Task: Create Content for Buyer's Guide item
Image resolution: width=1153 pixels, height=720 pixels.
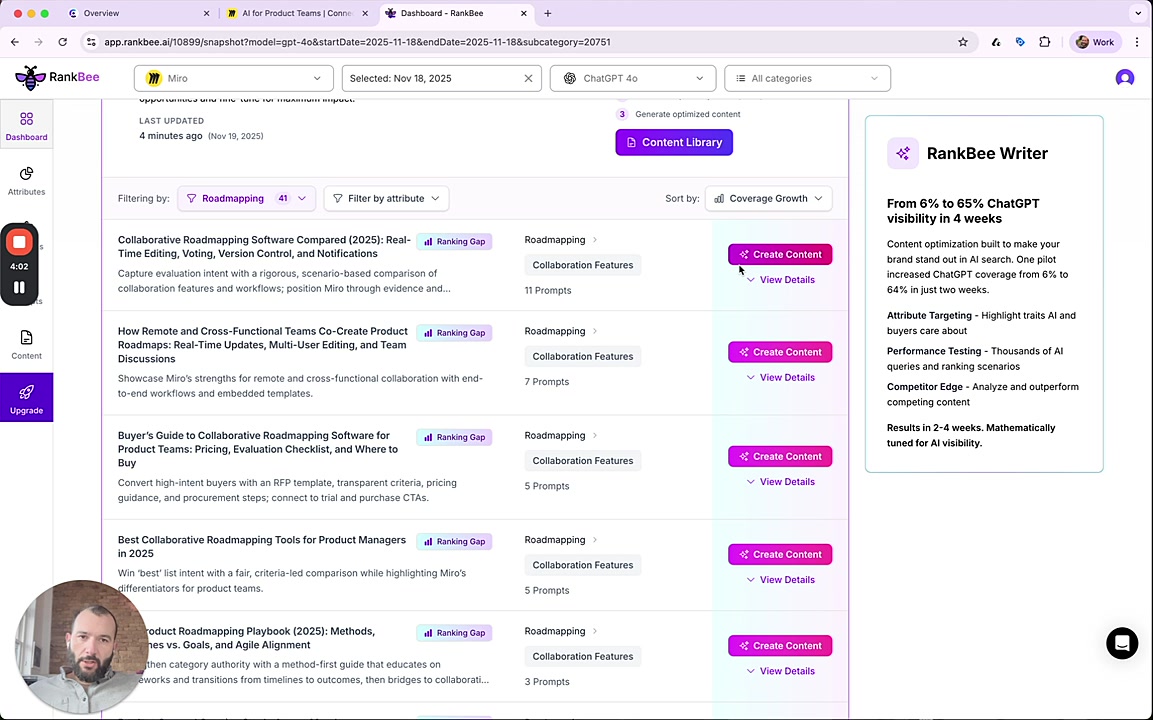Action: point(780,456)
